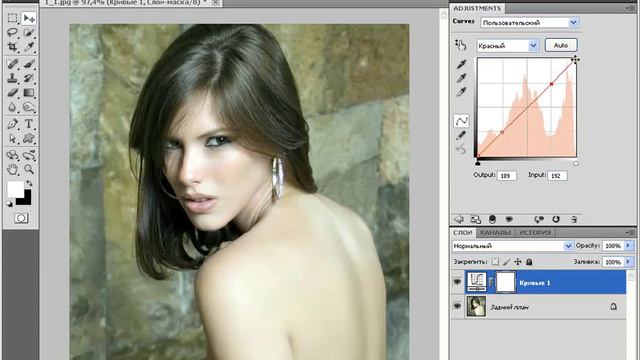
Task: Select the Brush tool
Action: [x=29, y=64]
